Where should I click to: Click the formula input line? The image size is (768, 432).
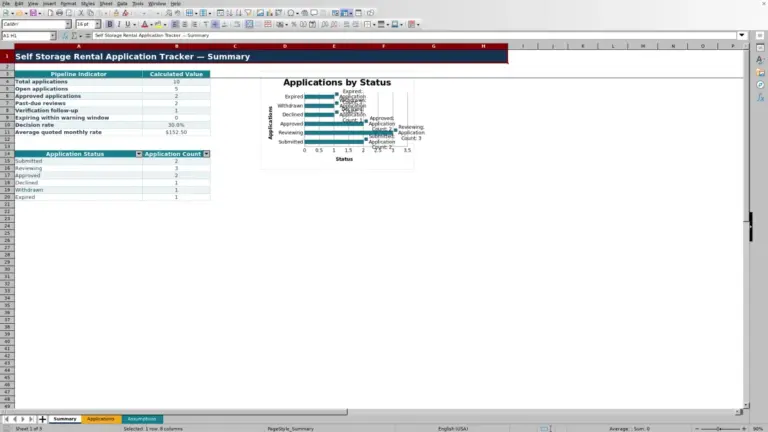point(414,35)
